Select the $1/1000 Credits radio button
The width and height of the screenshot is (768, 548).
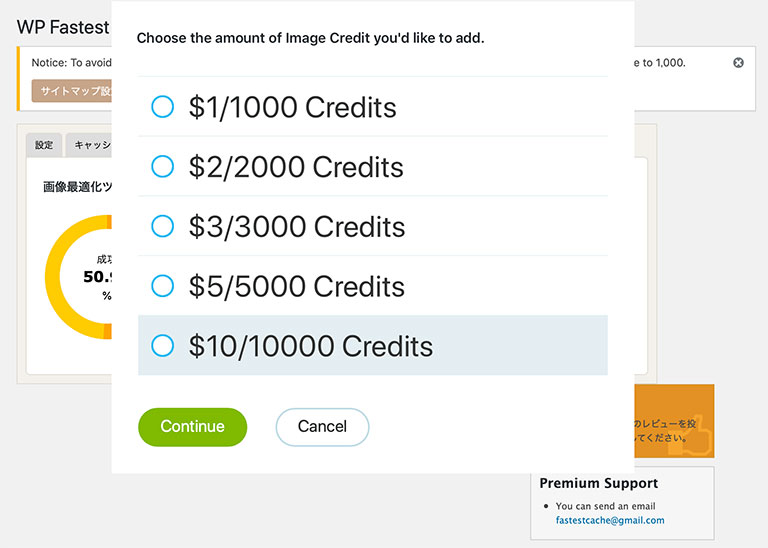(x=163, y=107)
